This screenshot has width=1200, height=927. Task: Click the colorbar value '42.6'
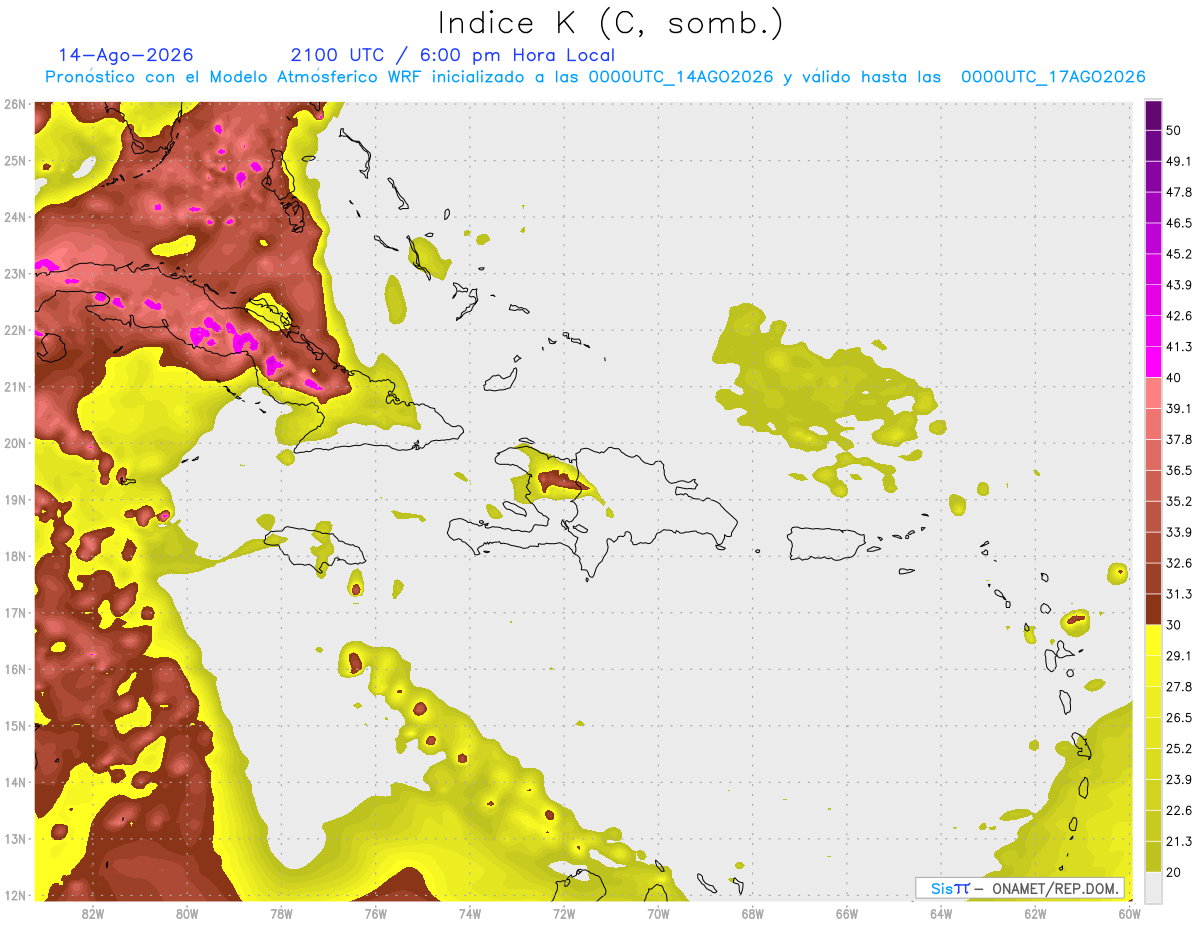point(1179,316)
